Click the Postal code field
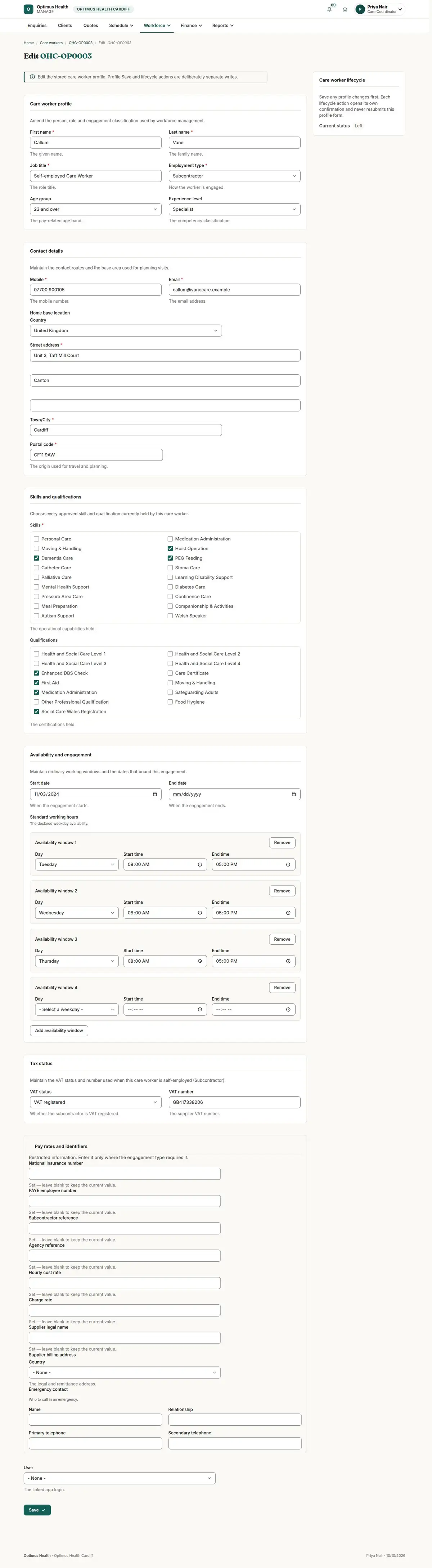432x1568 pixels. [x=96, y=455]
